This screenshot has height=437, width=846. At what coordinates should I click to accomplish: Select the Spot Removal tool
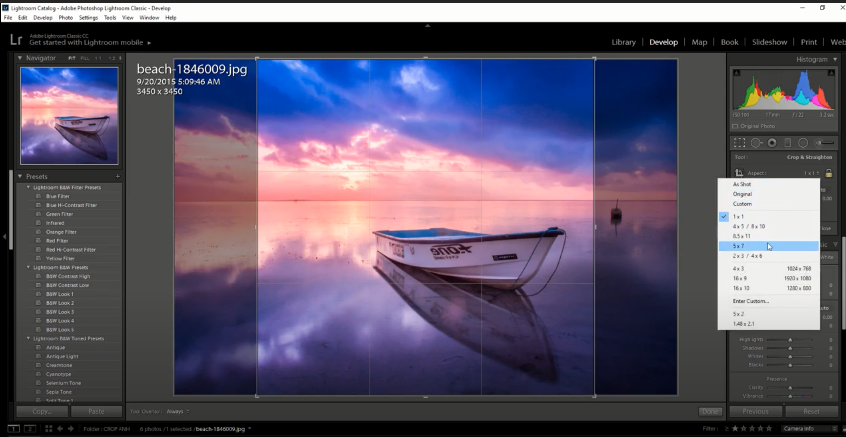point(756,143)
